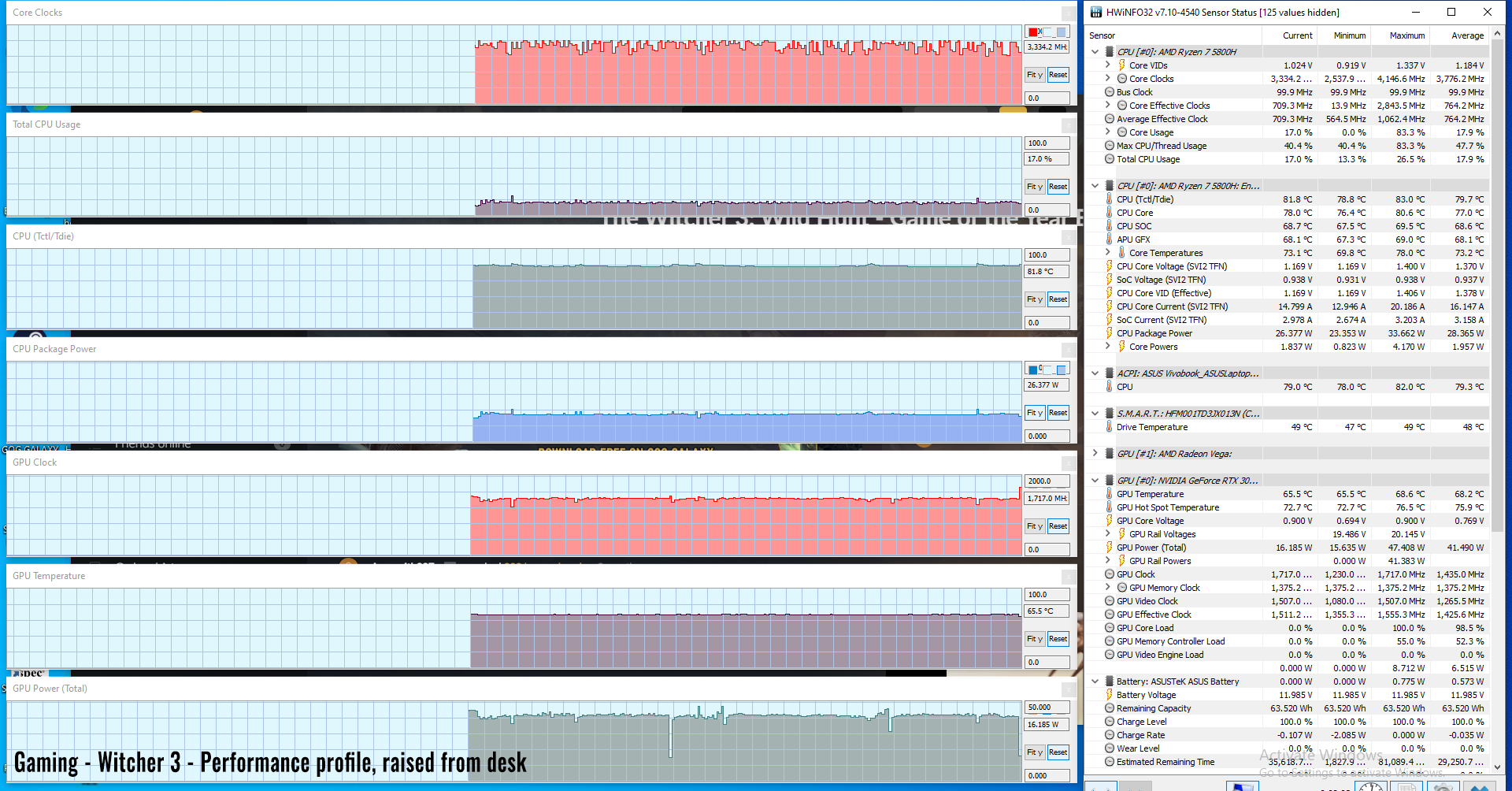Close the GPU Temperature graph panel

(x=1068, y=577)
